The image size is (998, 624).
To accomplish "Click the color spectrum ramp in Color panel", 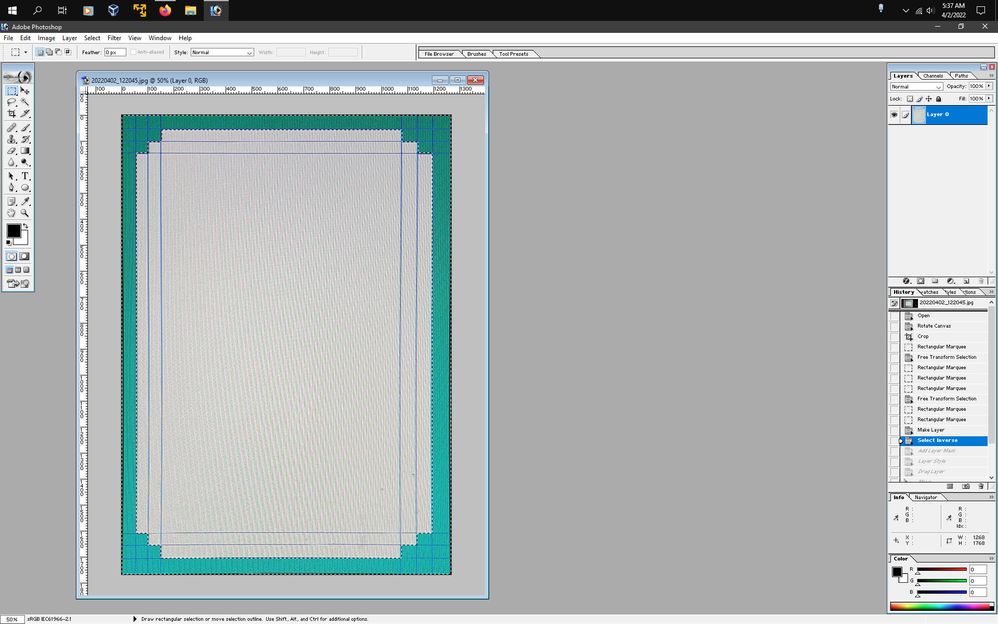I will [941, 606].
